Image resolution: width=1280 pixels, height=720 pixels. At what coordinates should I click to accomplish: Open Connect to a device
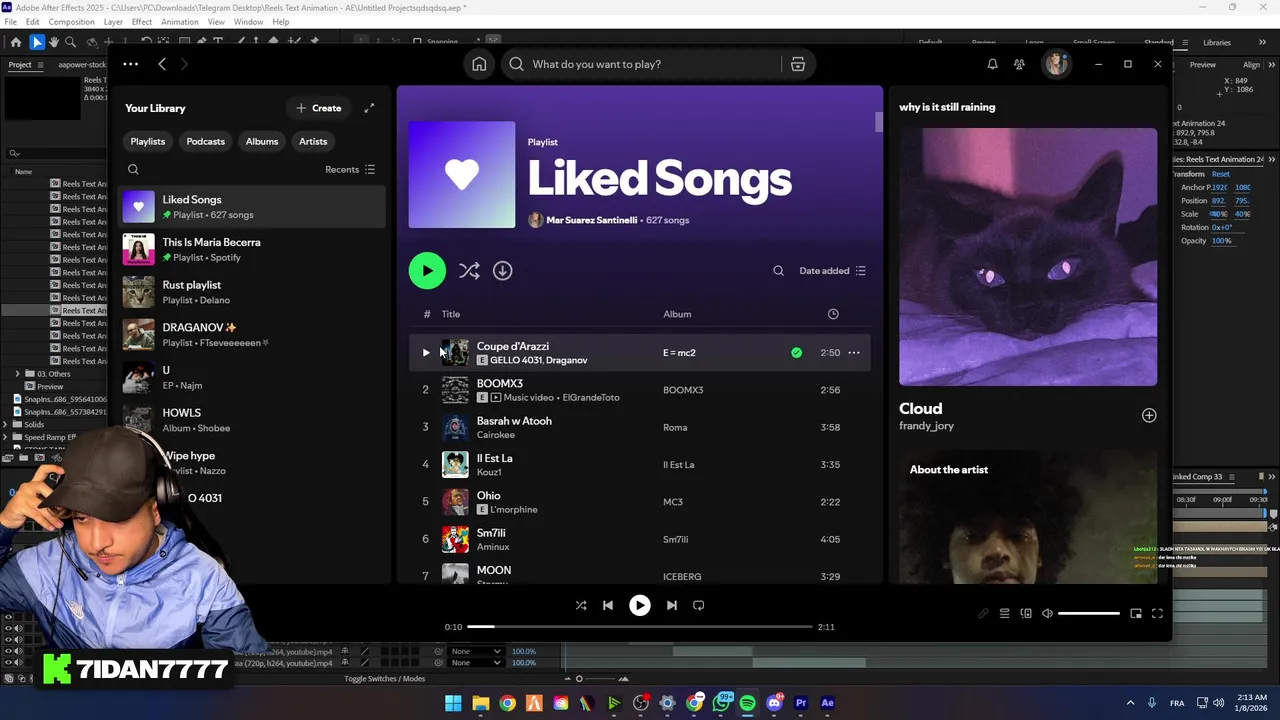click(1026, 614)
